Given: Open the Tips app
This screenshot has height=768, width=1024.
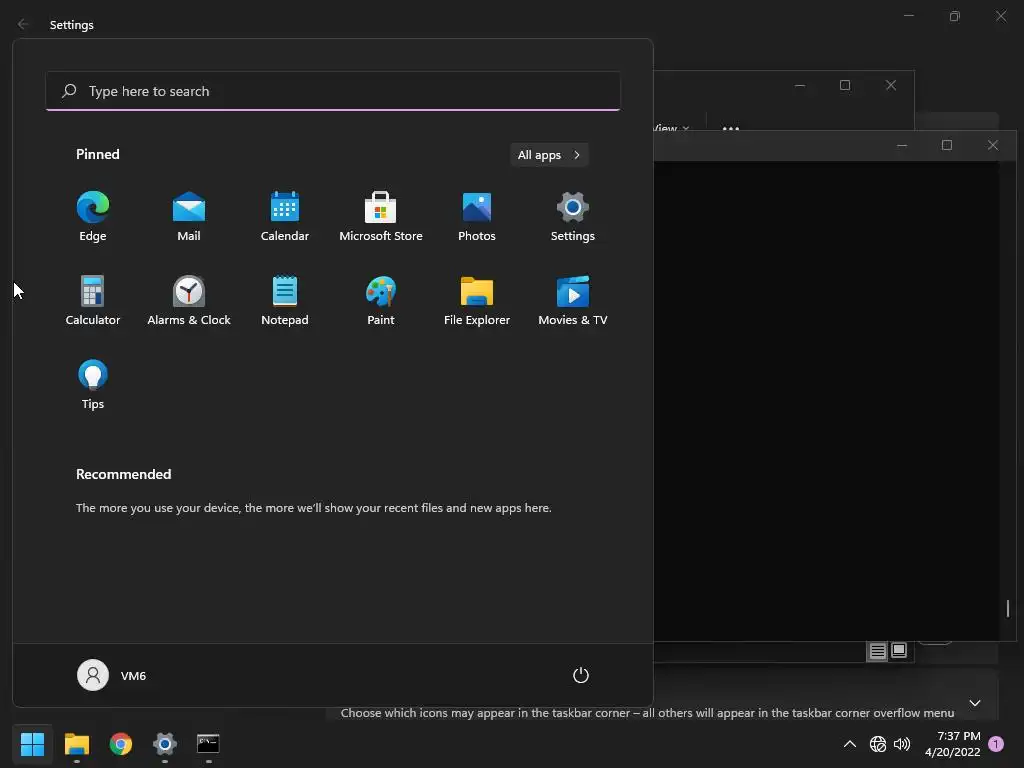Looking at the screenshot, I should click(x=93, y=385).
